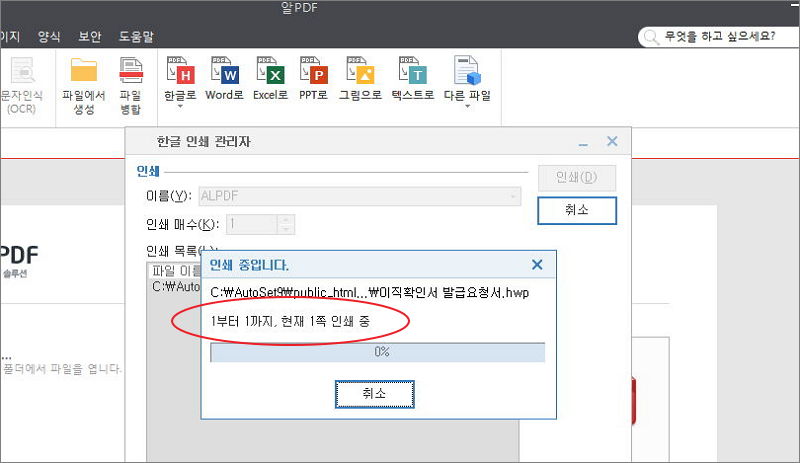The height and width of the screenshot is (463, 800).
Task: Convert PDF to PowerPoint (PPT로)
Action: tap(313, 79)
